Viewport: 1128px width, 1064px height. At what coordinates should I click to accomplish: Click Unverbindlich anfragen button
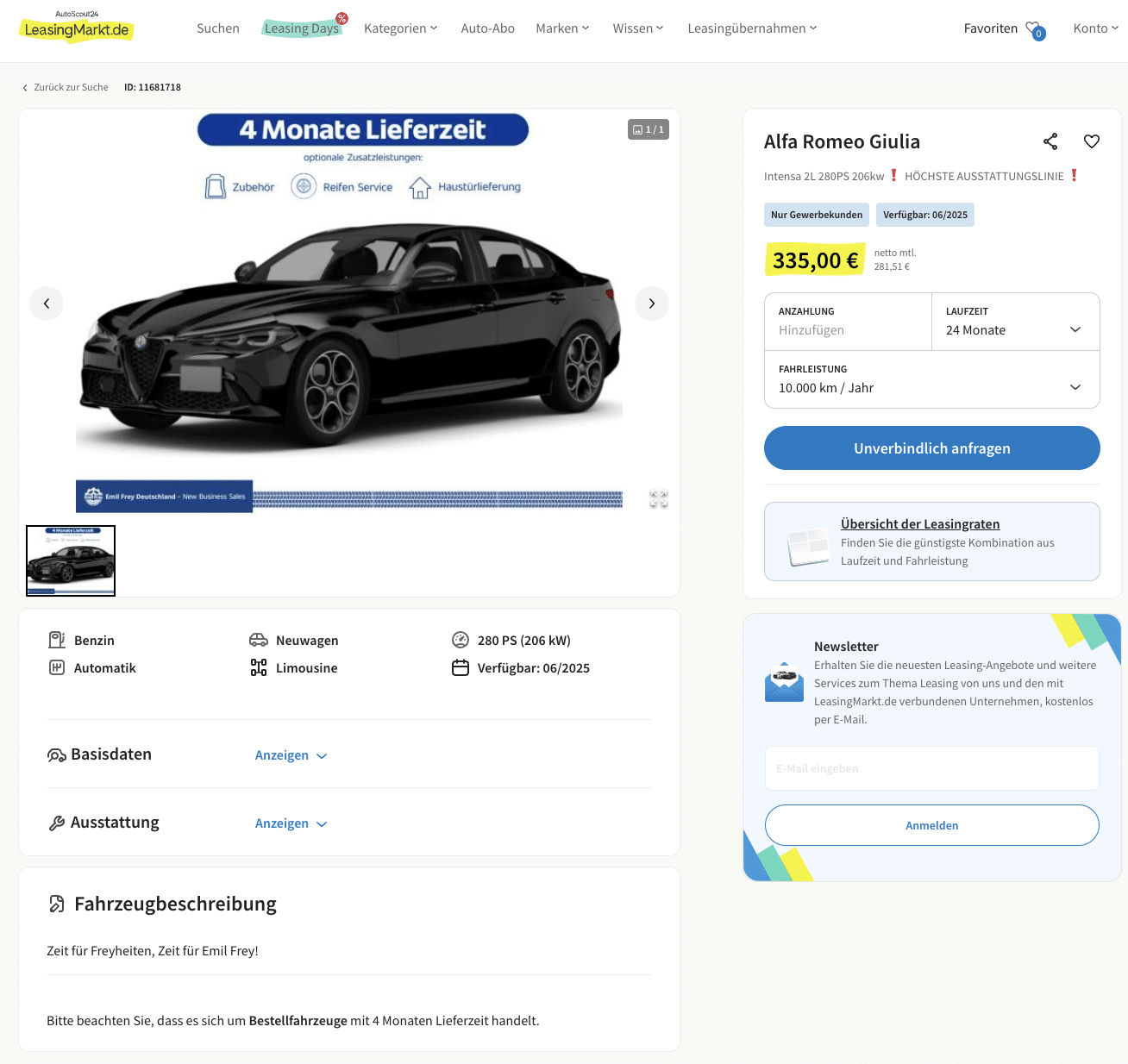coord(932,448)
